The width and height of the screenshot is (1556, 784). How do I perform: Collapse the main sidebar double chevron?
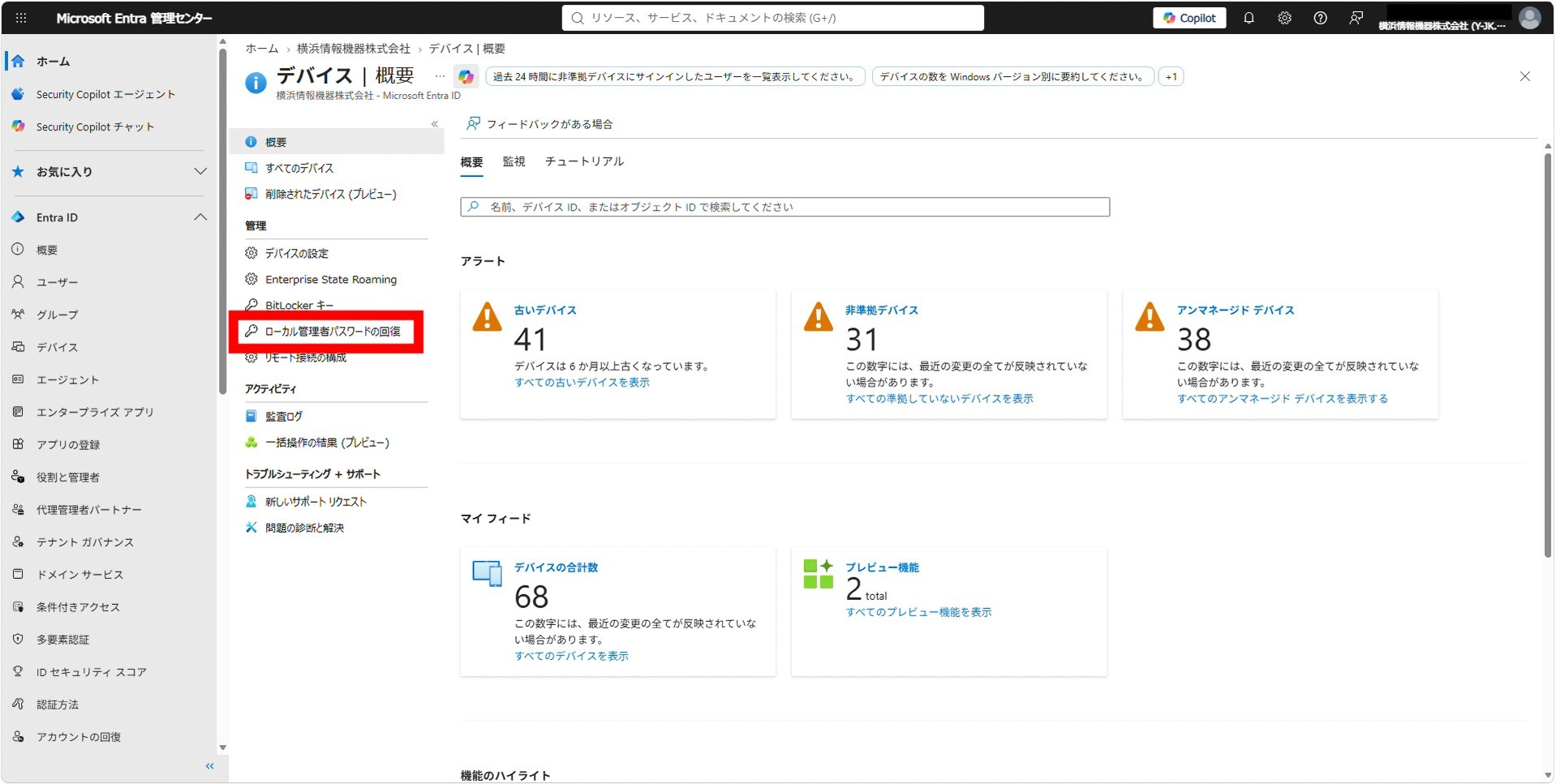(x=209, y=766)
